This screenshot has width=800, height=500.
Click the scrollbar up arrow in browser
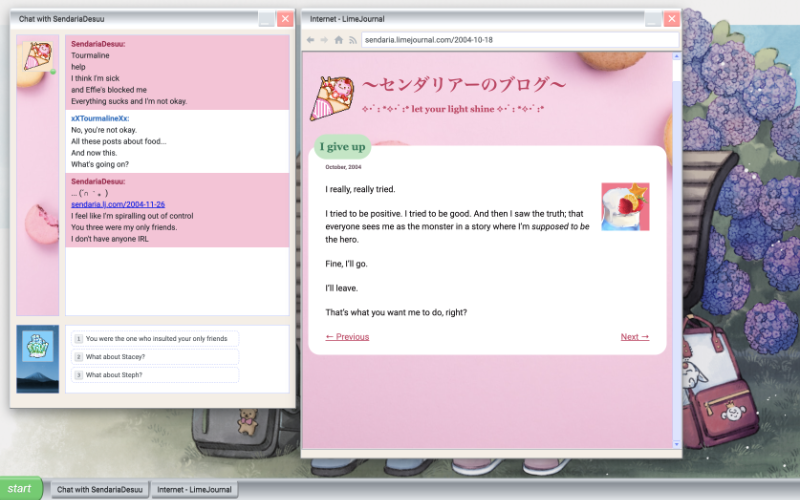[x=677, y=56]
